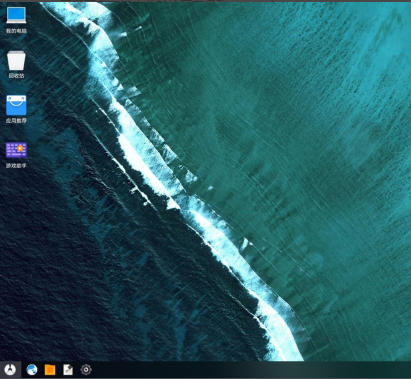Launch the web browser from the taskbar
The height and width of the screenshot is (379, 411).
pos(32,369)
